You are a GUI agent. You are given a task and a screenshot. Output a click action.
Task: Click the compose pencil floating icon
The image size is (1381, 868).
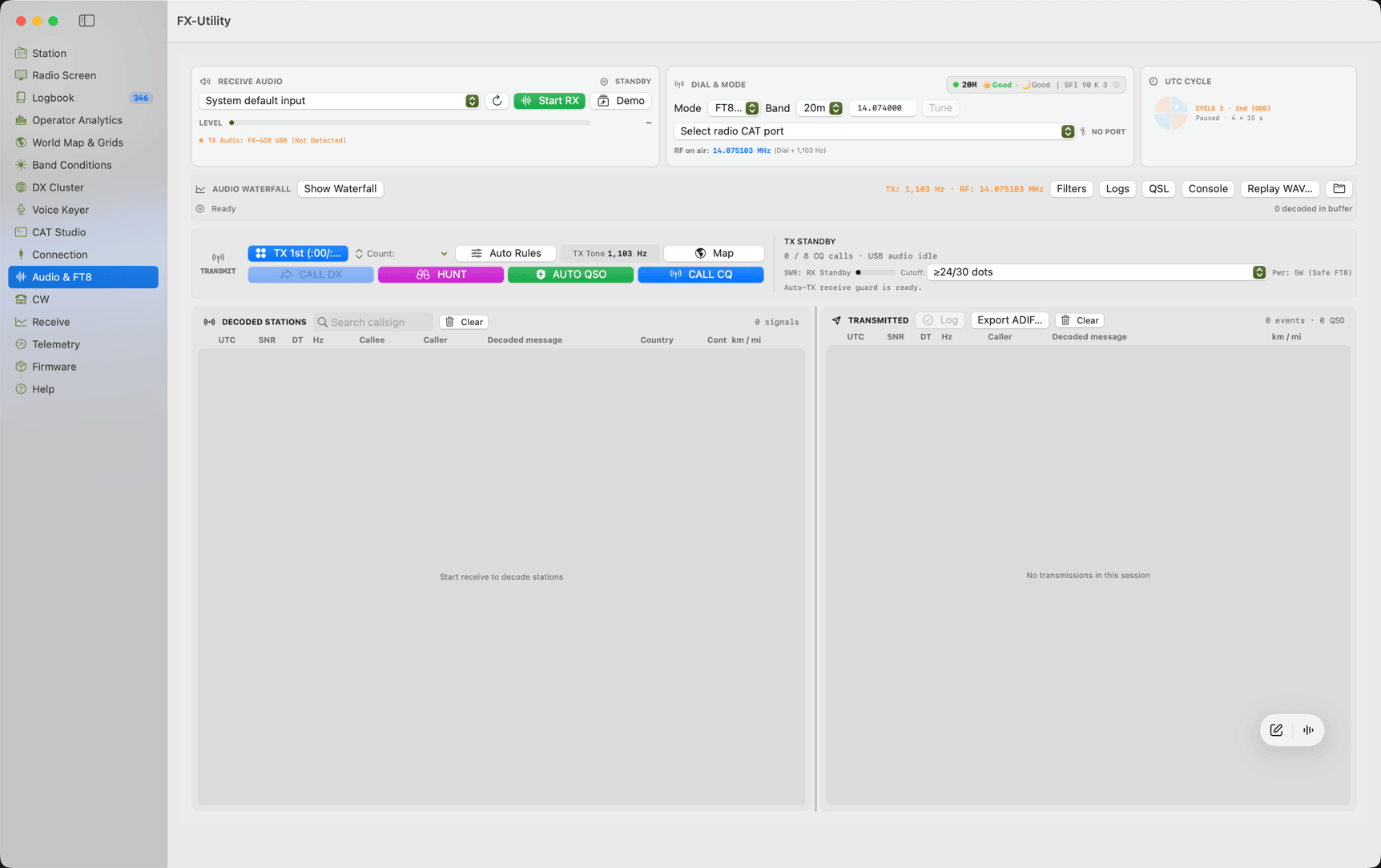pos(1276,730)
